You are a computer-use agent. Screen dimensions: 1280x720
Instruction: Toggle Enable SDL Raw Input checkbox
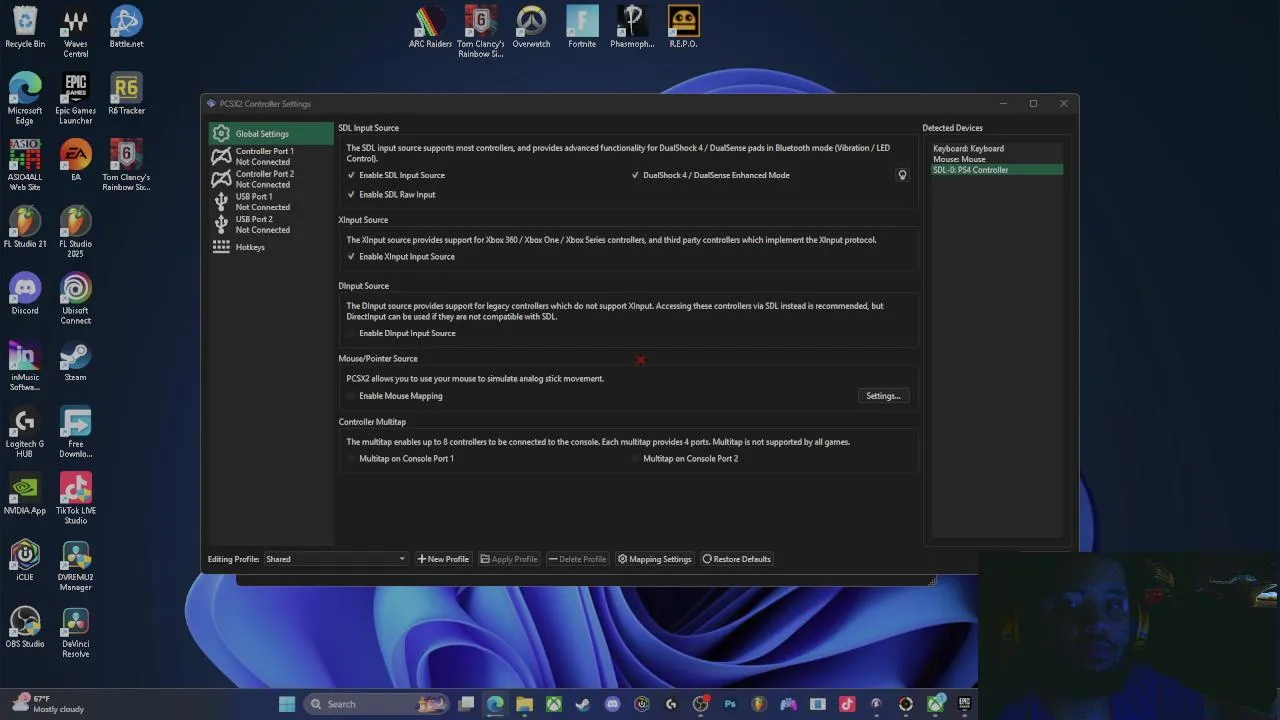coord(391,195)
